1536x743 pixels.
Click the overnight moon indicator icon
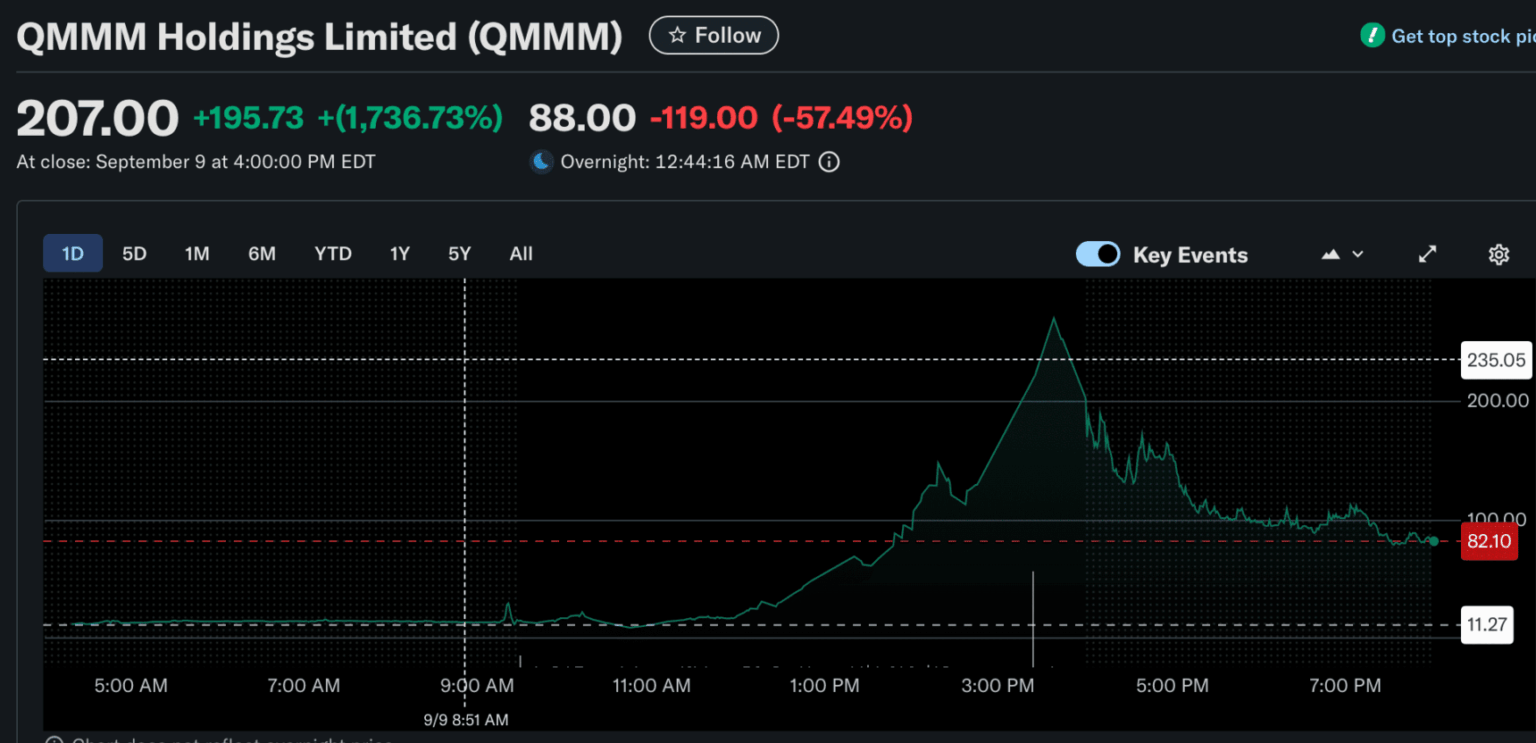[x=540, y=161]
